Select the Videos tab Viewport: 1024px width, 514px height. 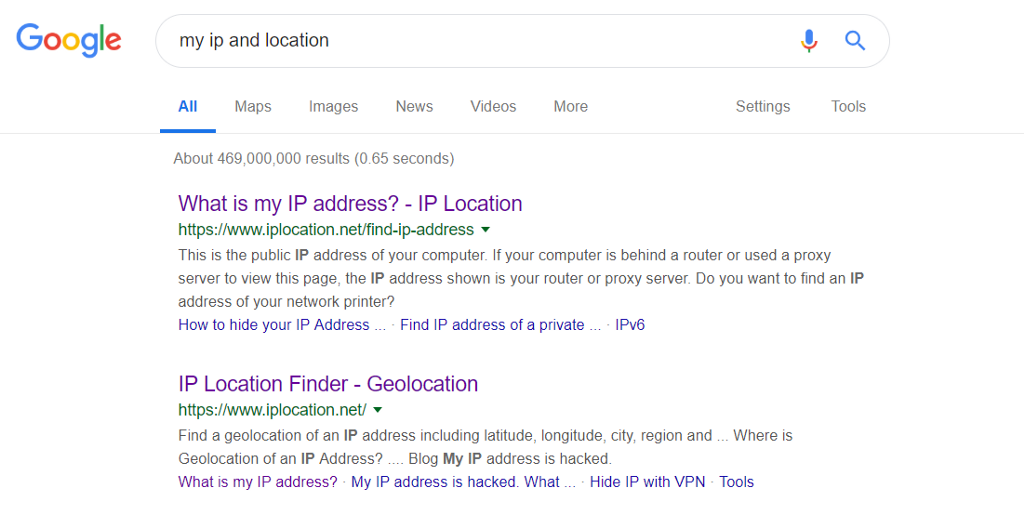tap(493, 107)
